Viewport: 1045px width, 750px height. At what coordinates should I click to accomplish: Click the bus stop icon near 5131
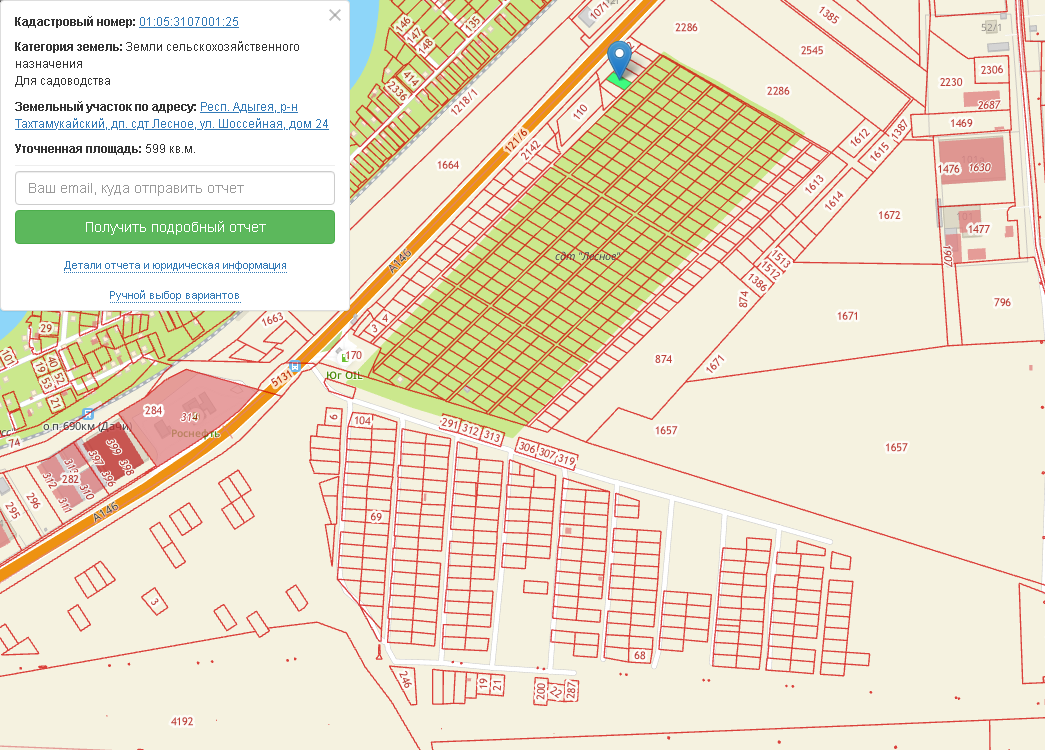pos(295,366)
